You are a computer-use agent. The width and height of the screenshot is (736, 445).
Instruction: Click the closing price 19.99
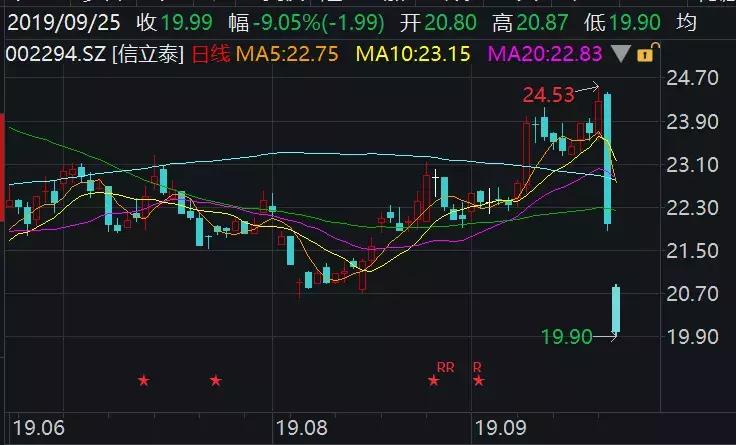click(187, 23)
